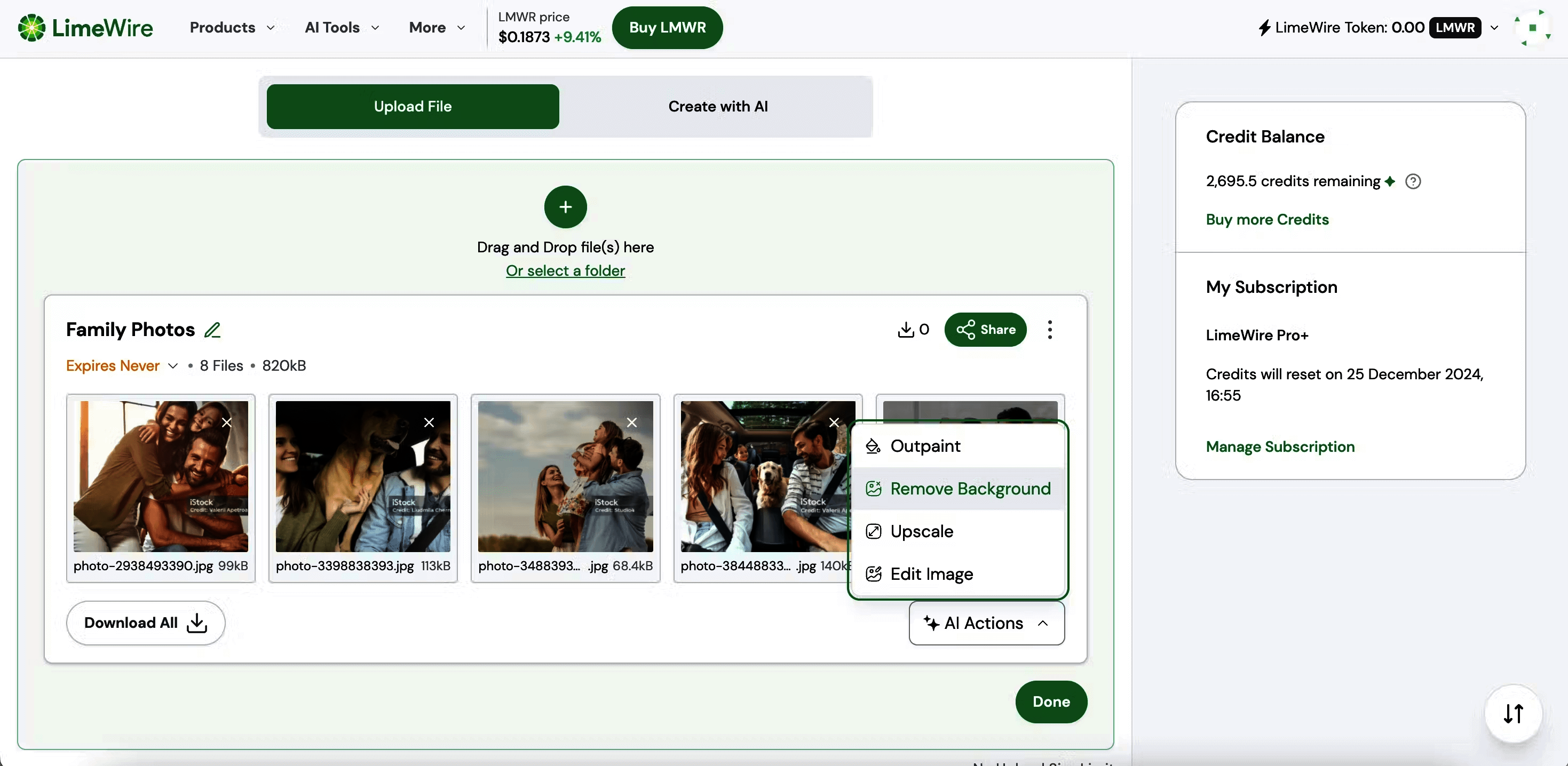Edit the Family Photos album name
The width and height of the screenshot is (1568, 766).
213,329
